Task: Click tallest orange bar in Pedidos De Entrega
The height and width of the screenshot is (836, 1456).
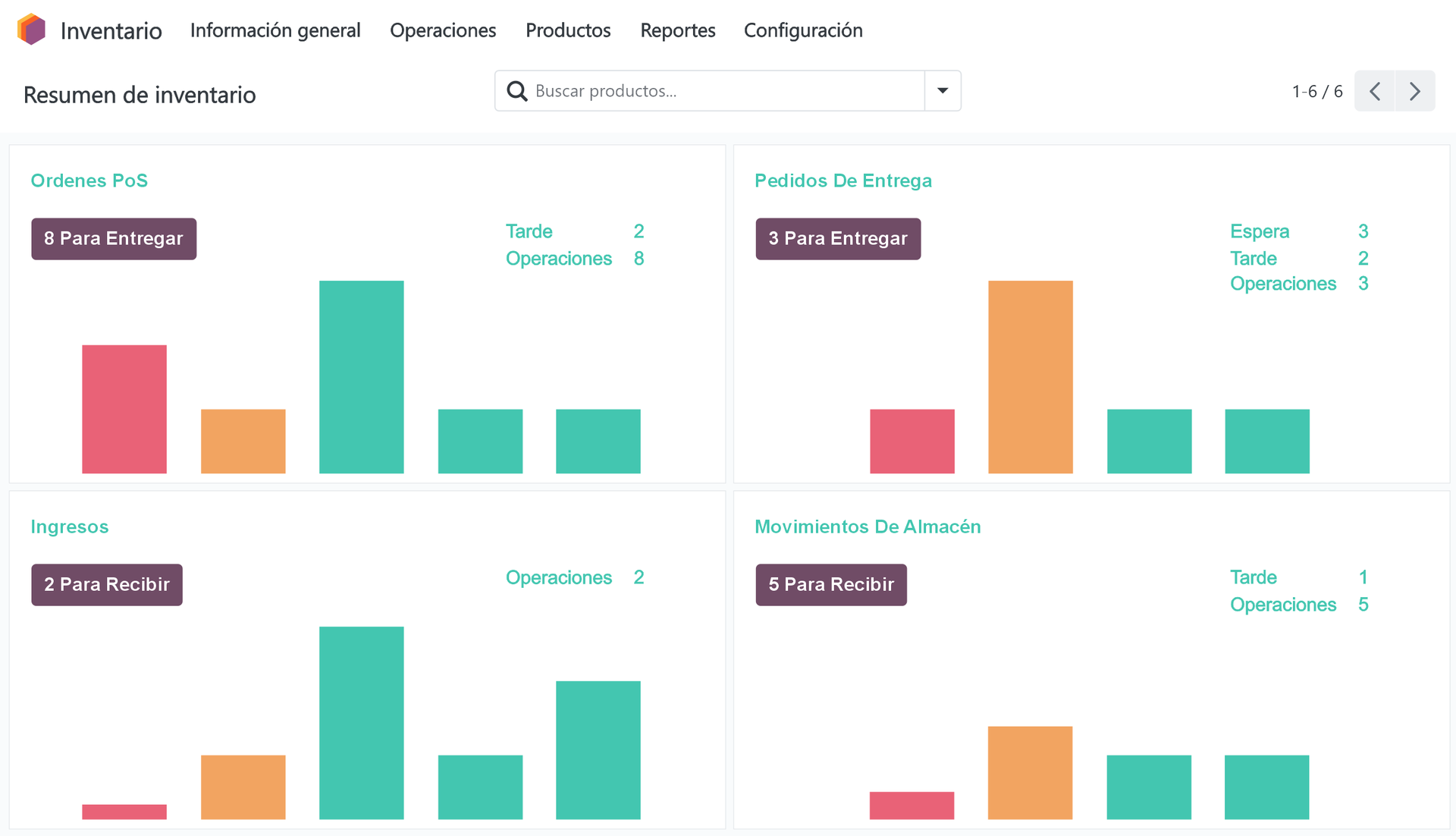Action: [1030, 377]
